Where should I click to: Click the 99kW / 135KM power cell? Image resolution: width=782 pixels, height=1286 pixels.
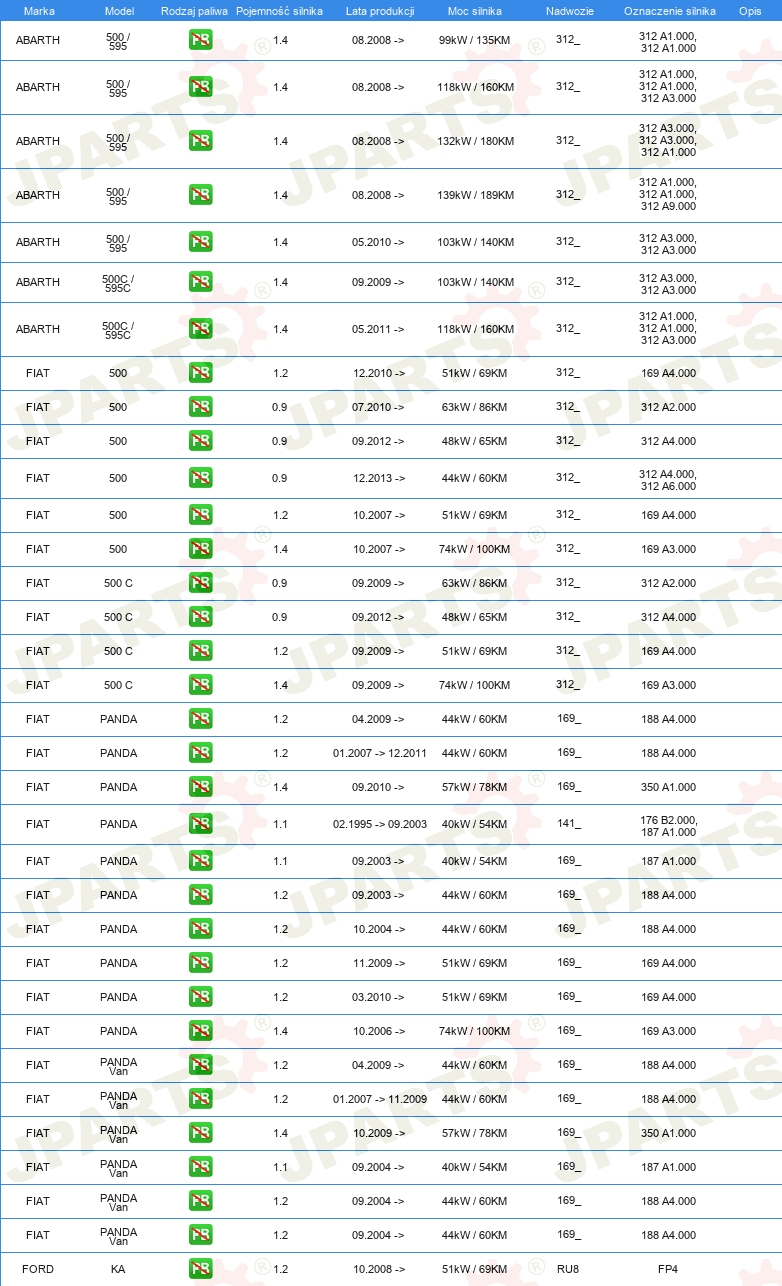point(476,41)
